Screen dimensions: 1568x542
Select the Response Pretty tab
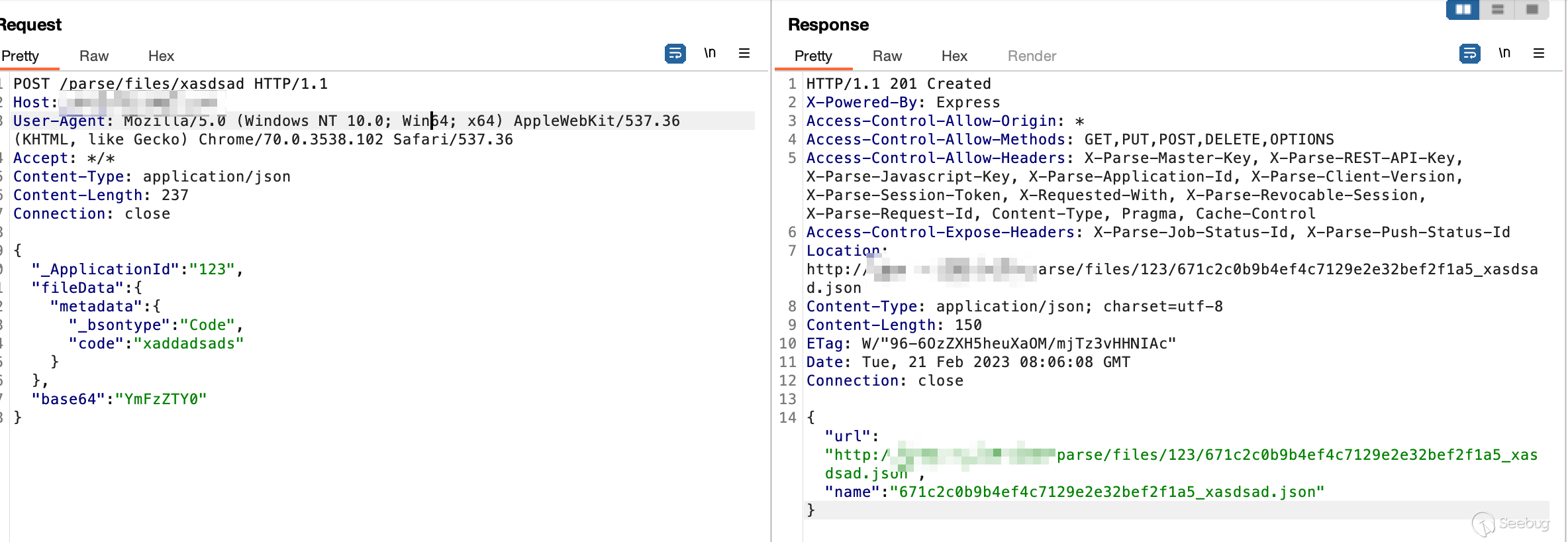coord(813,56)
